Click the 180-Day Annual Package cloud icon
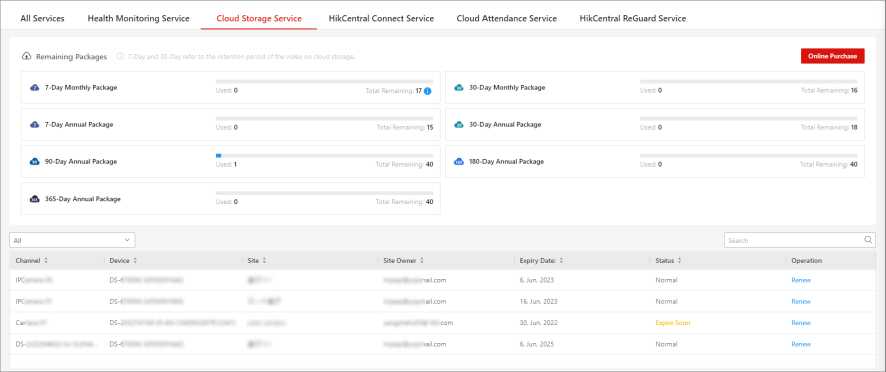886x372 pixels. 459,162
